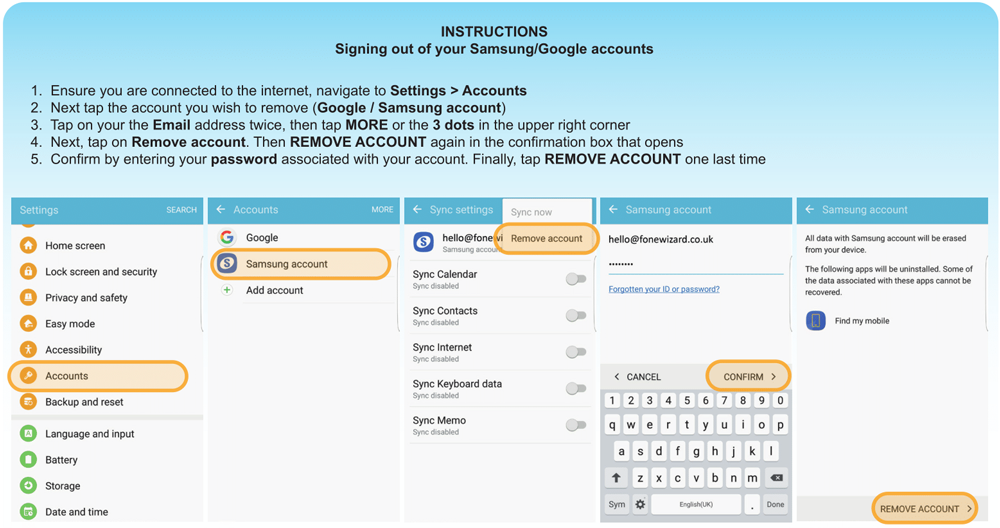1000x528 pixels.
Task: Click the green Add account plus icon
Action: pyautogui.click(x=227, y=290)
